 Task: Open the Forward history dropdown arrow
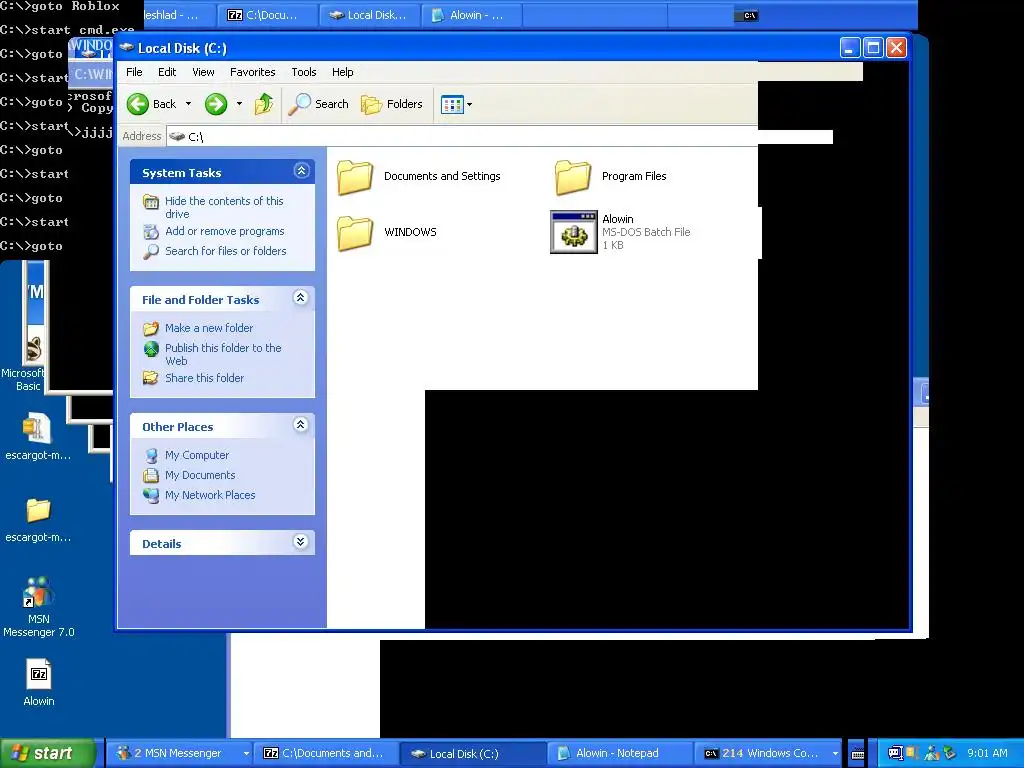coord(239,104)
